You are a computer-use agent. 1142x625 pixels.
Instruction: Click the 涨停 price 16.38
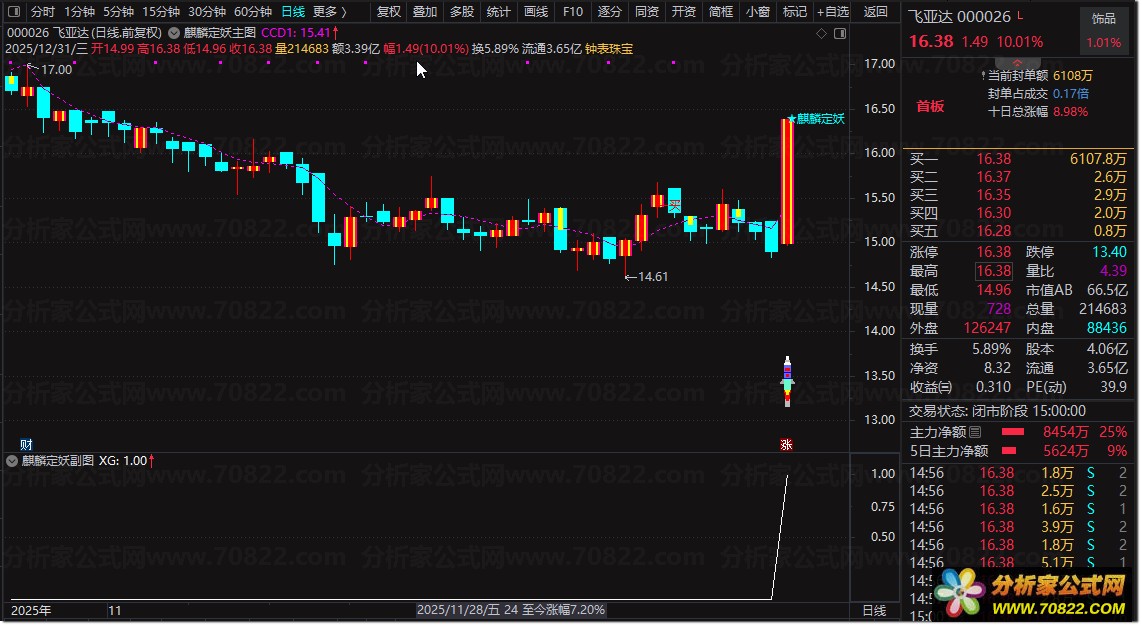[x=993, y=252]
